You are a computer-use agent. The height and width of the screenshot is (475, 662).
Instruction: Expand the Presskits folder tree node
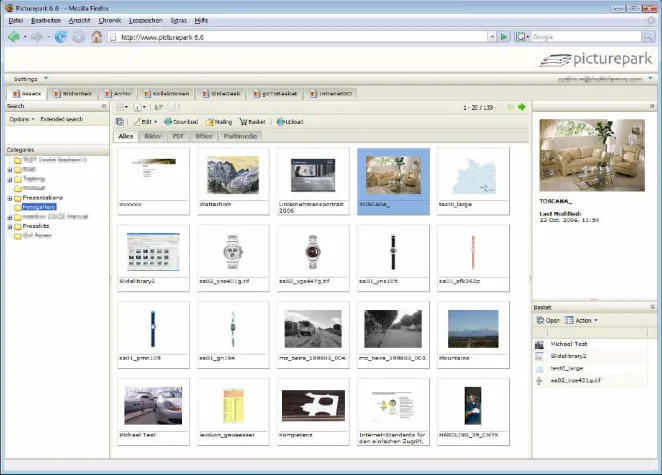point(9,226)
